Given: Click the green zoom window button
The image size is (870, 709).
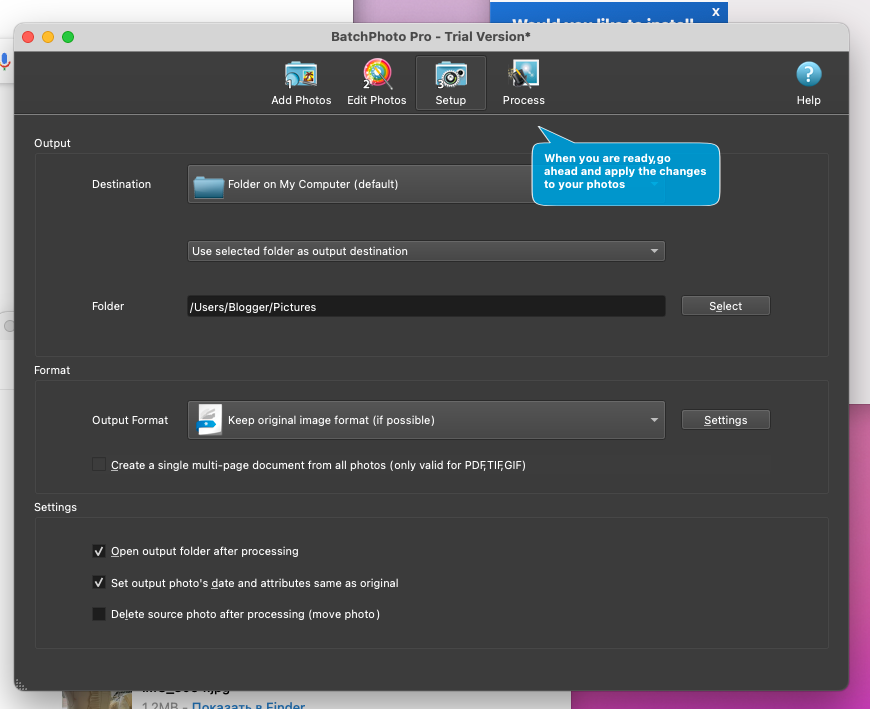Looking at the screenshot, I should point(68,37).
